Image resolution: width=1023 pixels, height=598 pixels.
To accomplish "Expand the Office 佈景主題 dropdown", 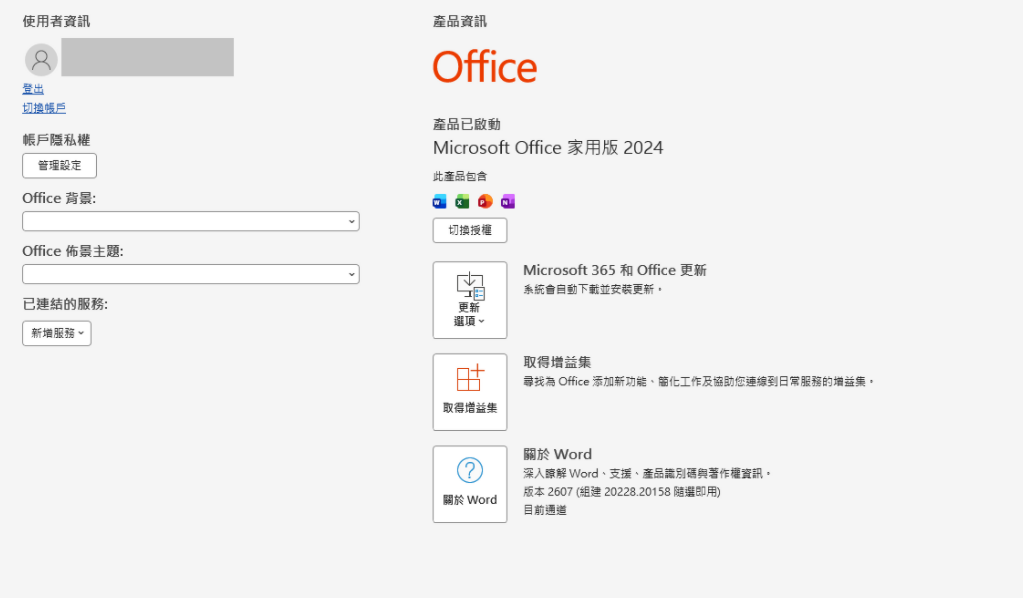I will [x=191, y=274].
